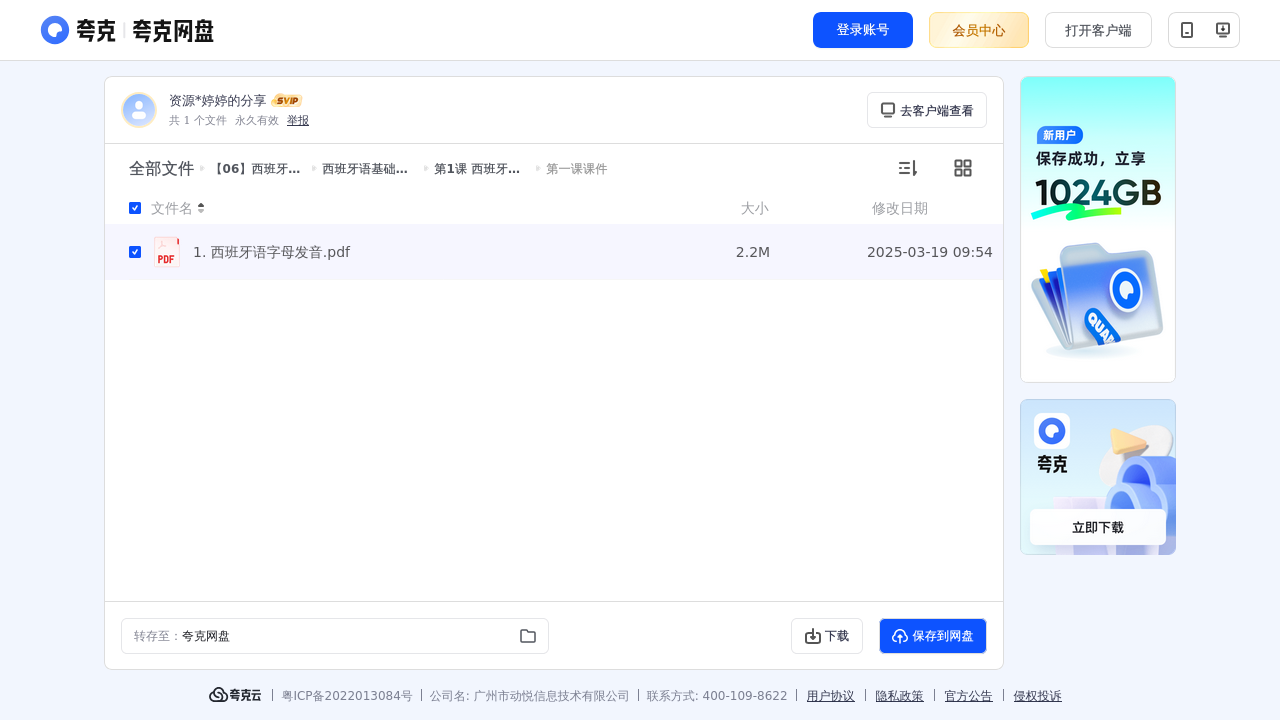Open the mobile app icon in header

point(1187,30)
